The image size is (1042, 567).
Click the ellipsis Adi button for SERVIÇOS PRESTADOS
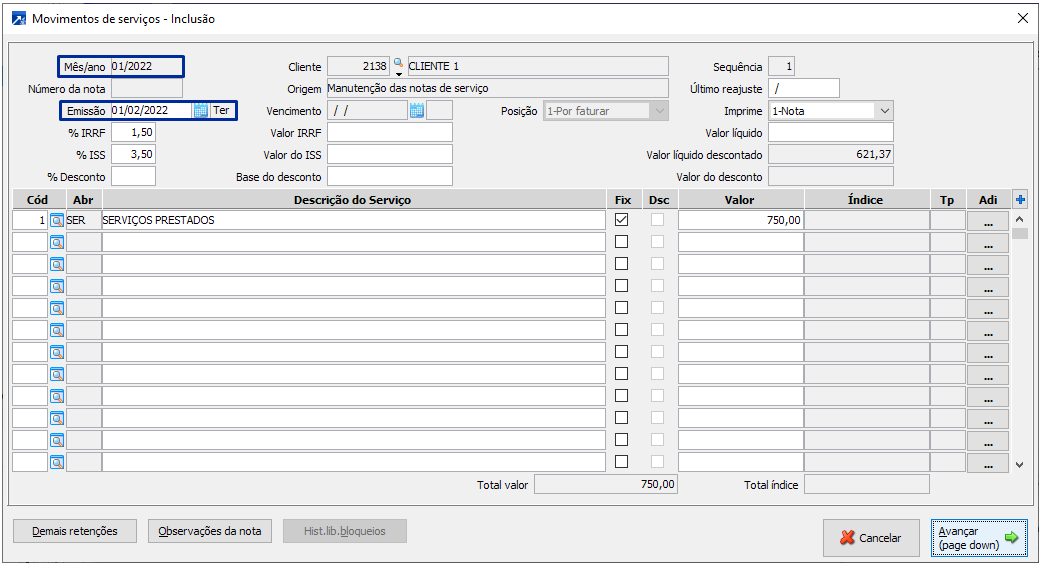pos(988,221)
